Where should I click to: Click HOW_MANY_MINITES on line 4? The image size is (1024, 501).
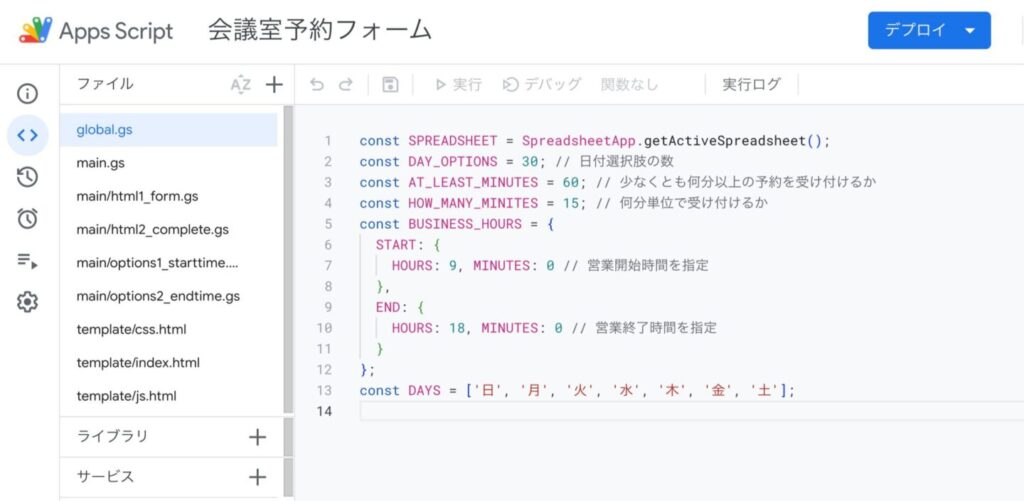pyautogui.click(x=473, y=203)
